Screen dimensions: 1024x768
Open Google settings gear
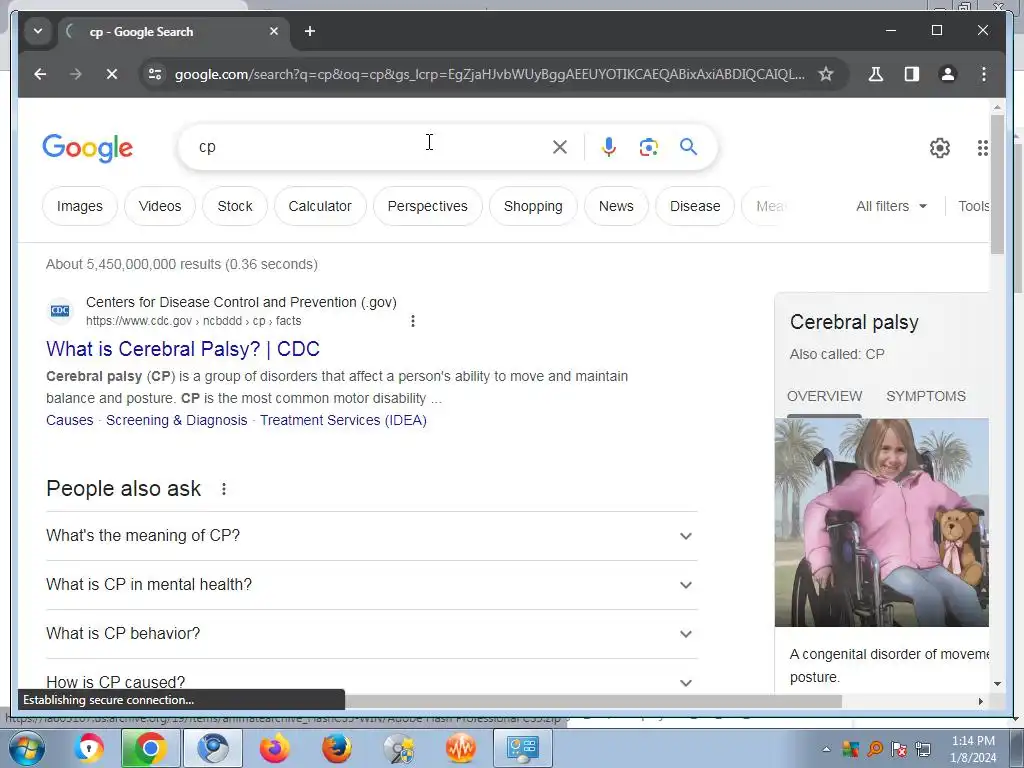click(939, 148)
